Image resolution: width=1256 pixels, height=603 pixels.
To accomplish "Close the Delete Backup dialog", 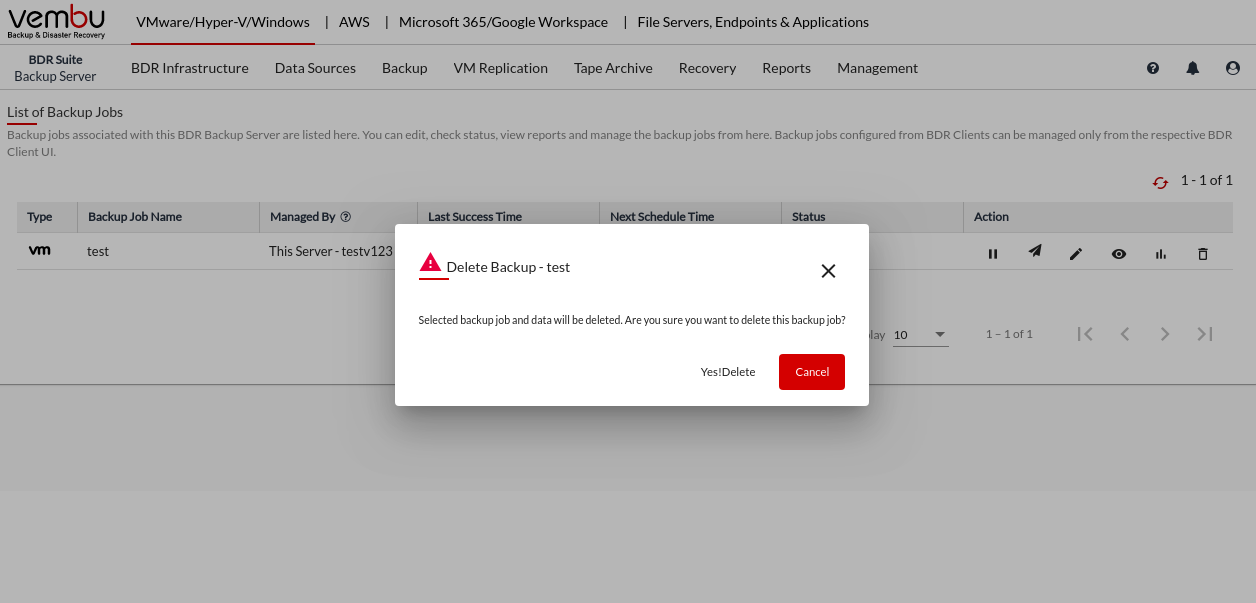I will tap(828, 271).
